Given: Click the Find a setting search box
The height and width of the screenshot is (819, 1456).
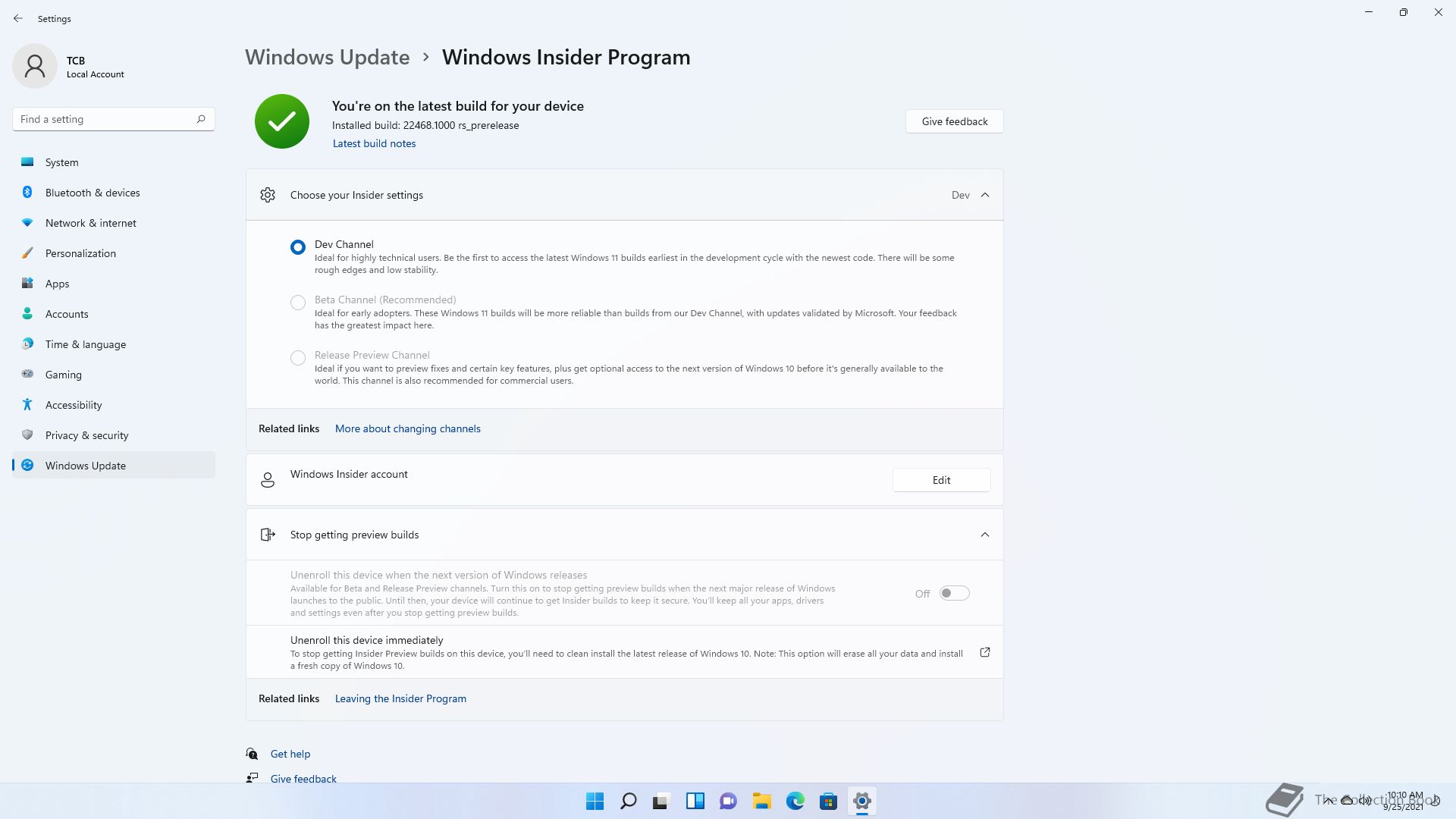Looking at the screenshot, I should click(x=105, y=119).
